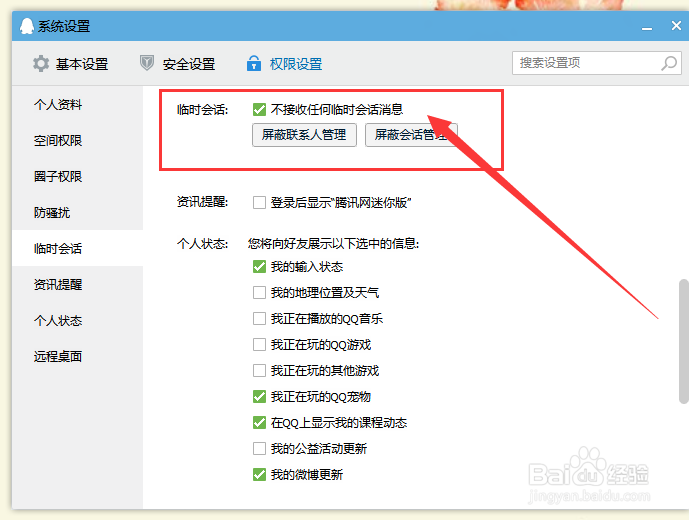Jump to 资讯提醒 sidebar item
Screen dimensions: 689x520
point(58,285)
